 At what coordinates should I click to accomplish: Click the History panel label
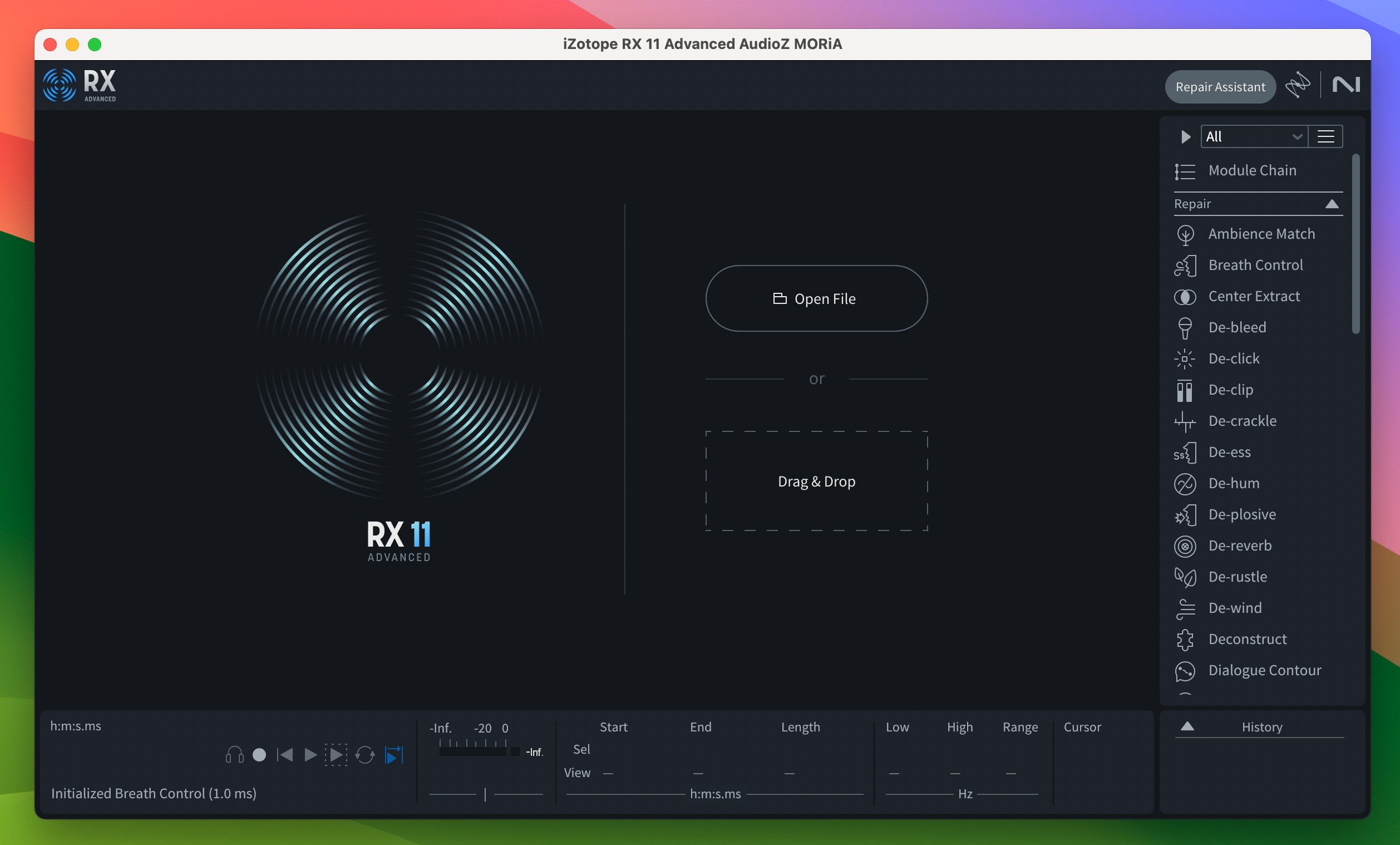[1262, 726]
